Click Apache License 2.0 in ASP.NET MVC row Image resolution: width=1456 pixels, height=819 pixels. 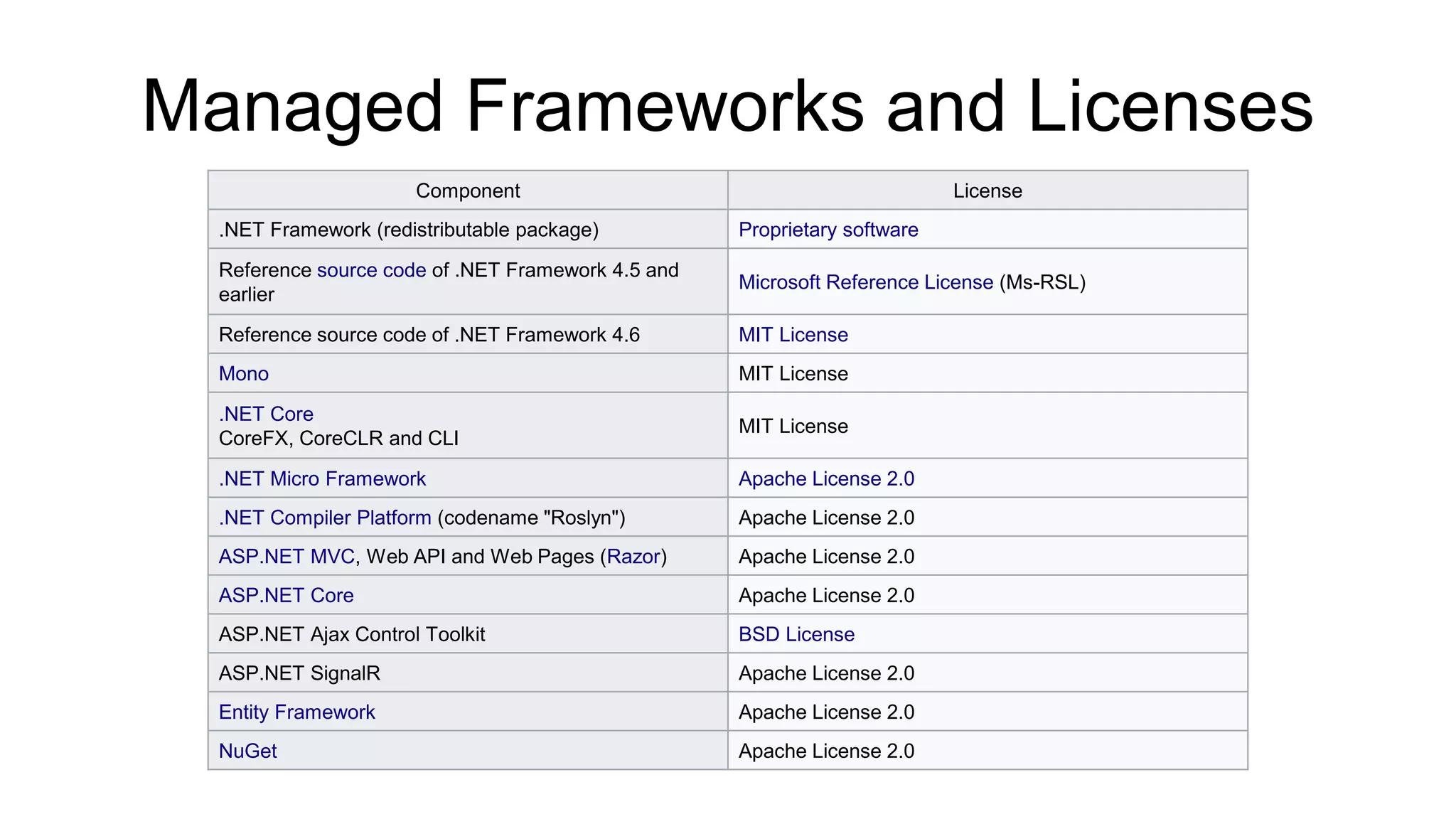point(826,557)
